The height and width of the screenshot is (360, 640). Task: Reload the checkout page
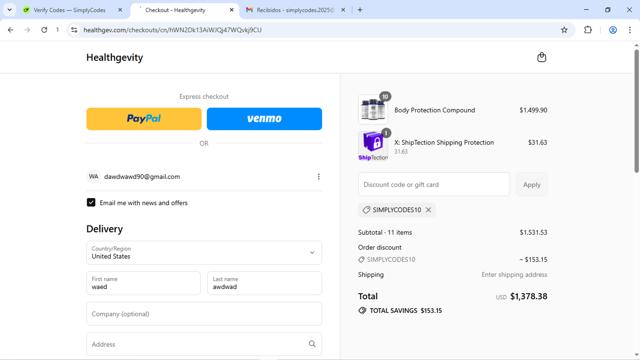click(x=44, y=30)
